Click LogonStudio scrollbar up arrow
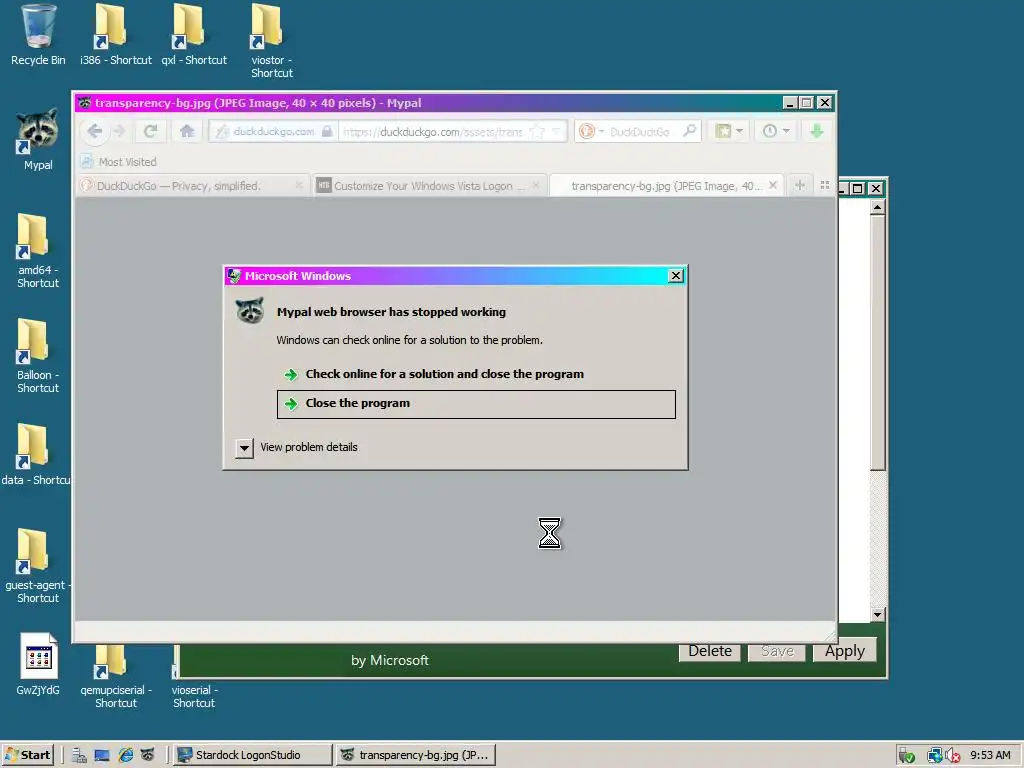The height and width of the screenshot is (768, 1024). (878, 207)
